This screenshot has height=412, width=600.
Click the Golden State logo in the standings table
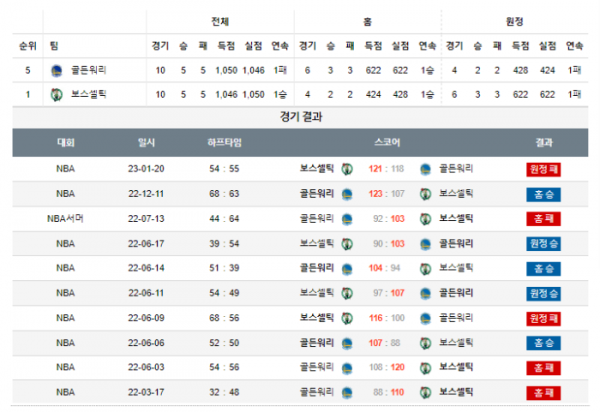tap(57, 70)
